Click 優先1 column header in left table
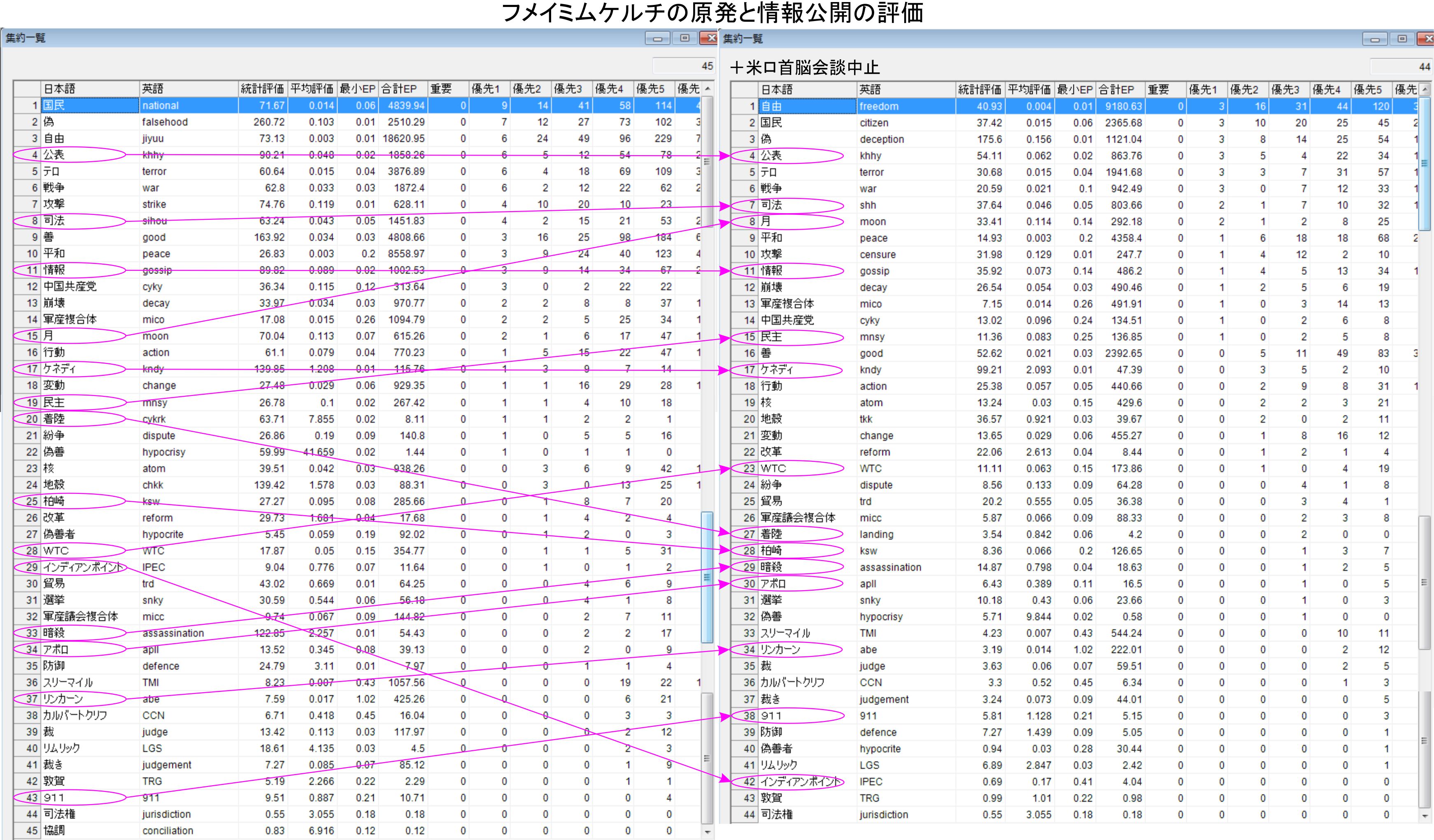The image size is (1434, 840). tap(485, 89)
